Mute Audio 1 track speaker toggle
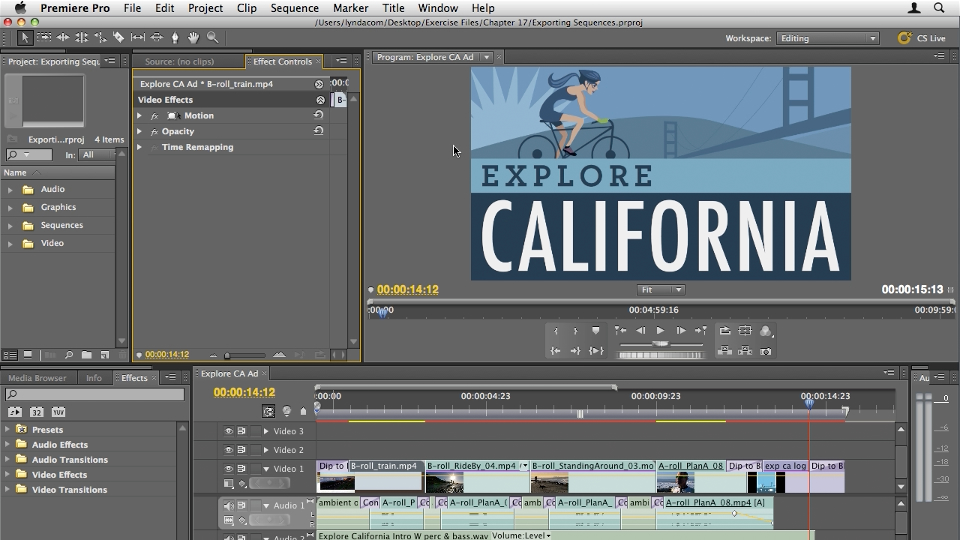 (228, 506)
